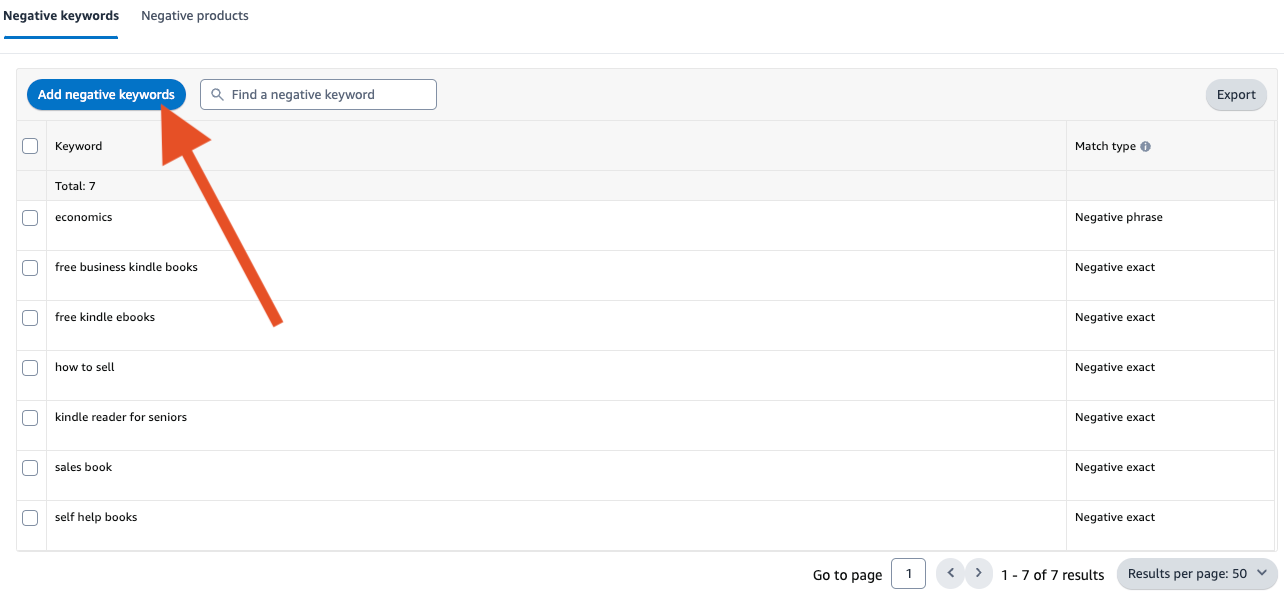Select 'kindle reader for seniors' checkbox
Image resolution: width=1284 pixels, height=596 pixels.
30,417
